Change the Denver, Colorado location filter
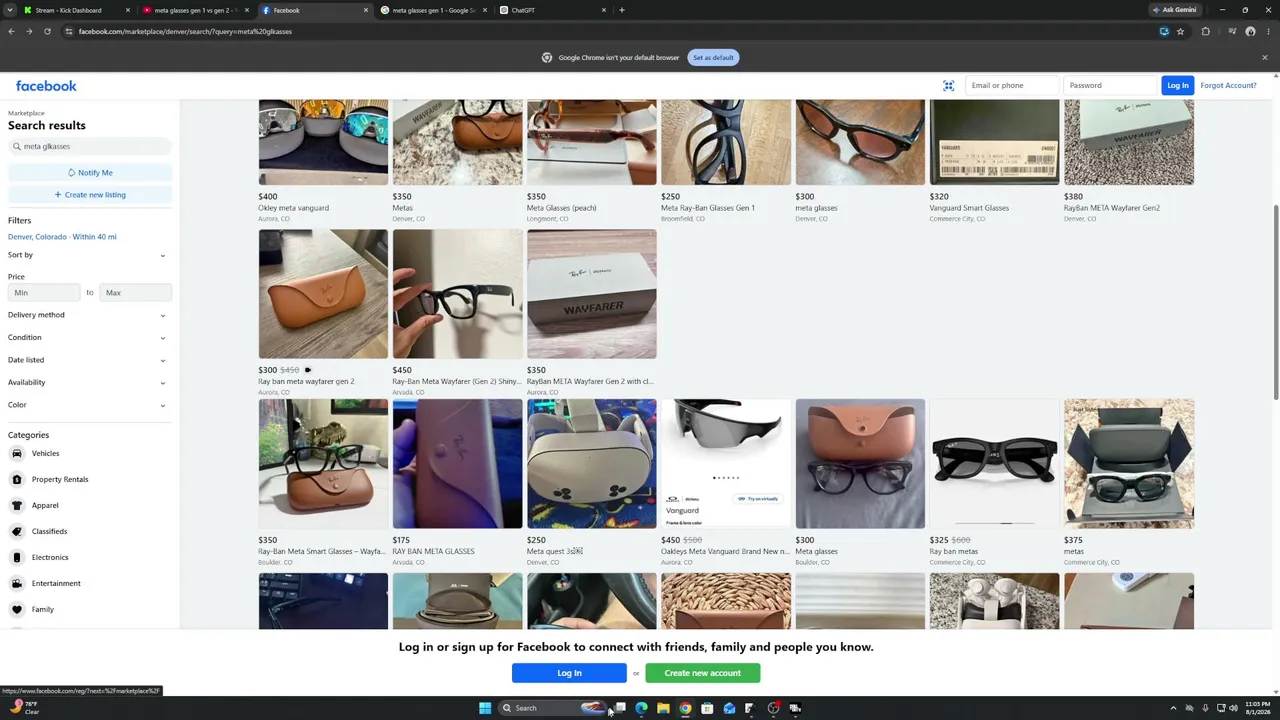The image size is (1280, 720). point(62,237)
